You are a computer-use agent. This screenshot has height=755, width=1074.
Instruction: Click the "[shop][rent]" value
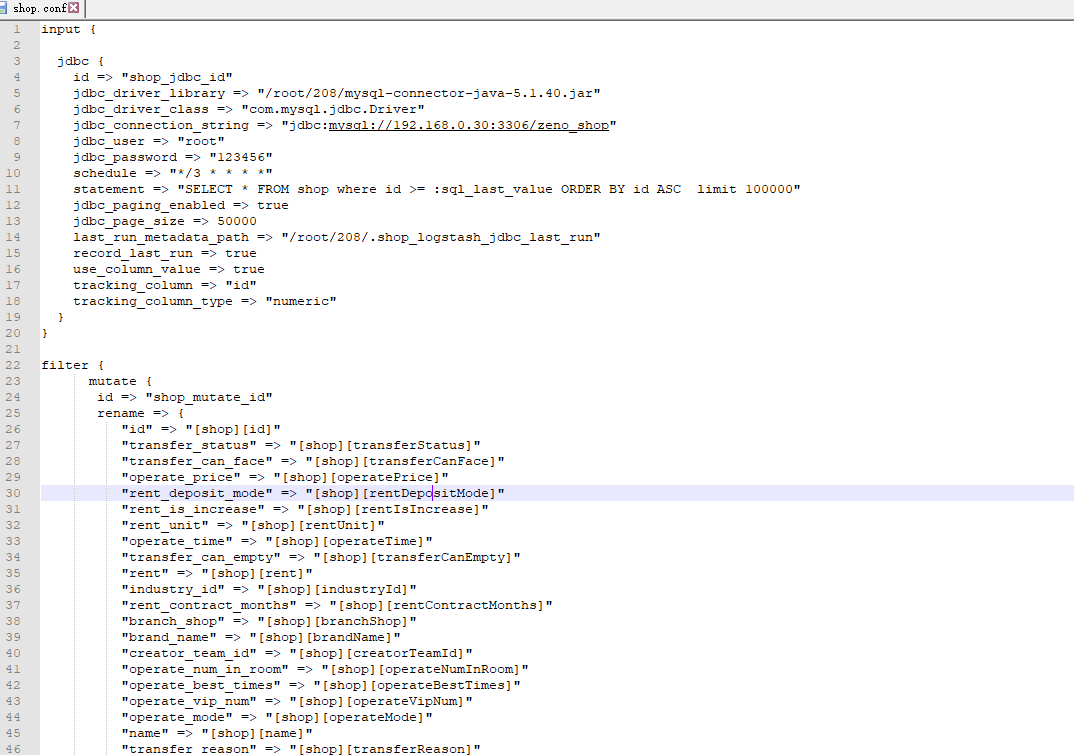pyautogui.click(x=257, y=573)
